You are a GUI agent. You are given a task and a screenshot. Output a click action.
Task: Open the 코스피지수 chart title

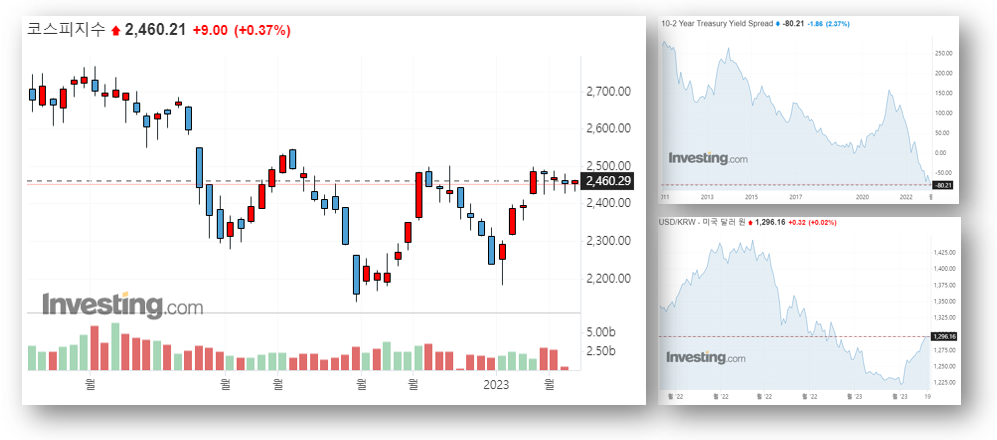66,30
